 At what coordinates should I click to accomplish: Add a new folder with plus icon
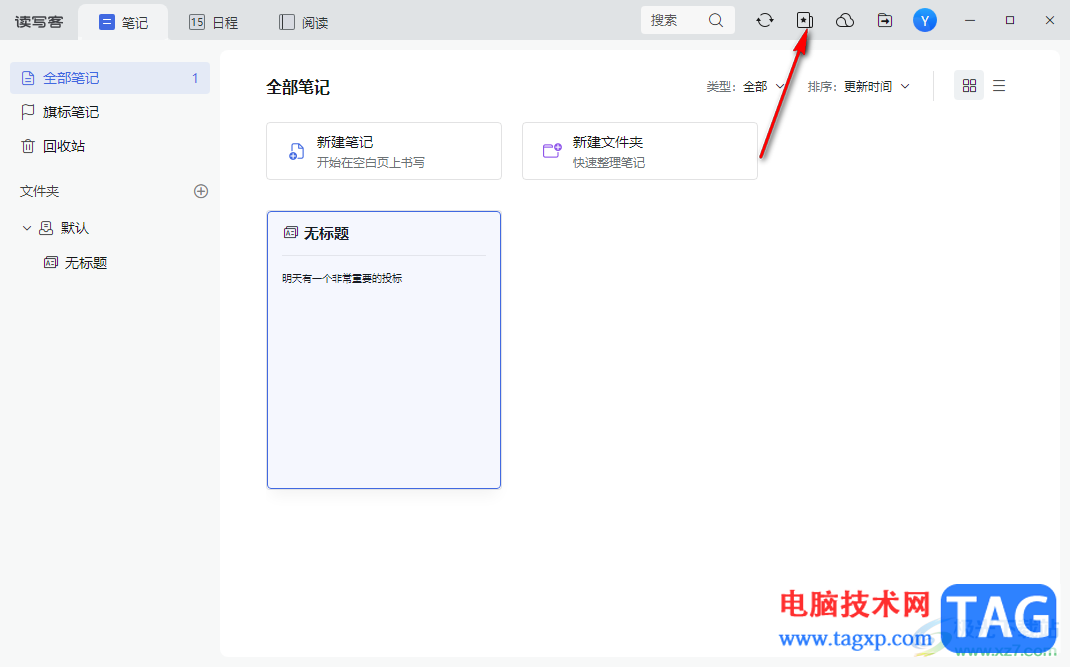click(x=201, y=191)
